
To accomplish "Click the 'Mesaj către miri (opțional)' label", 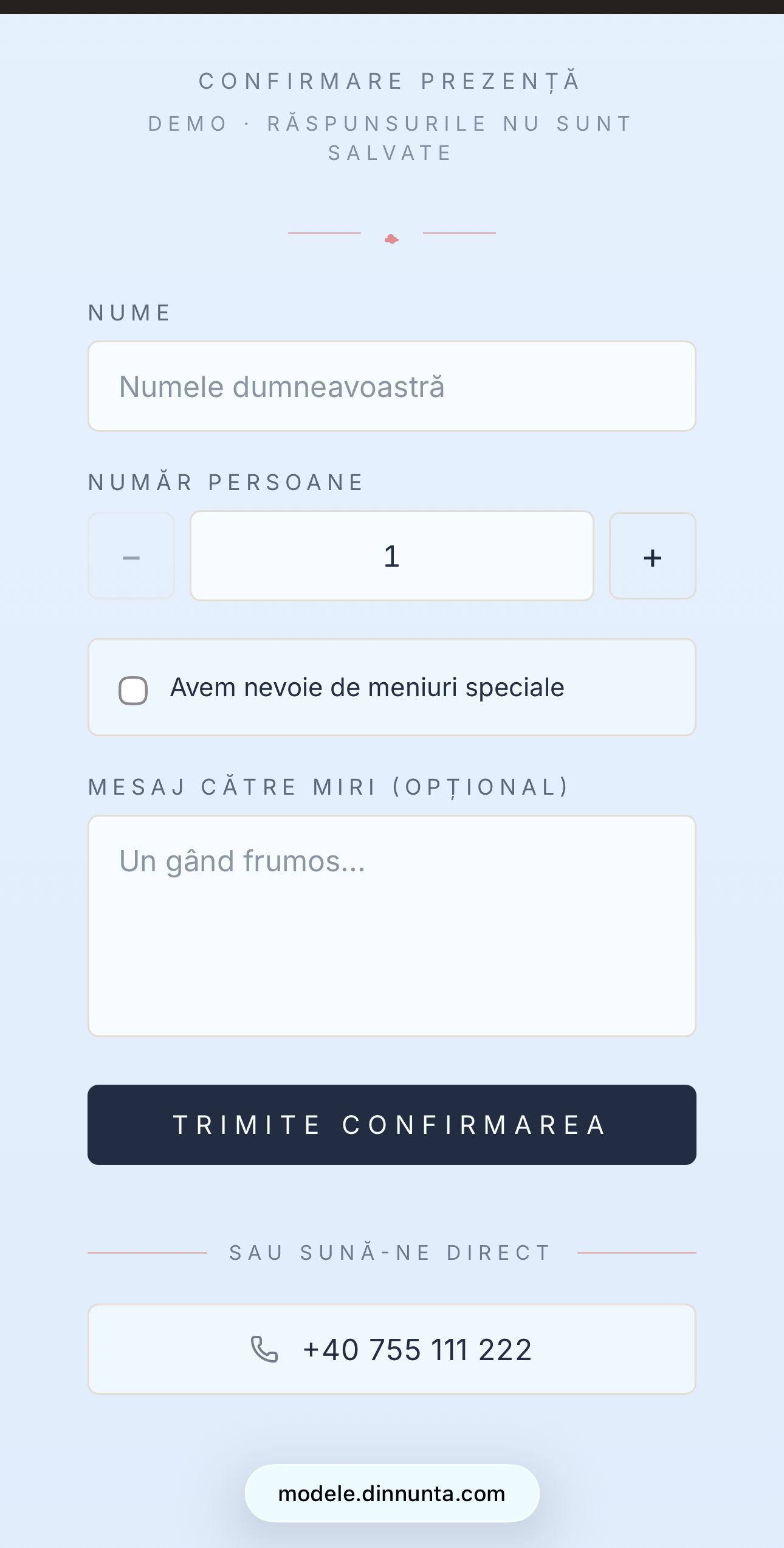I will pos(329,787).
